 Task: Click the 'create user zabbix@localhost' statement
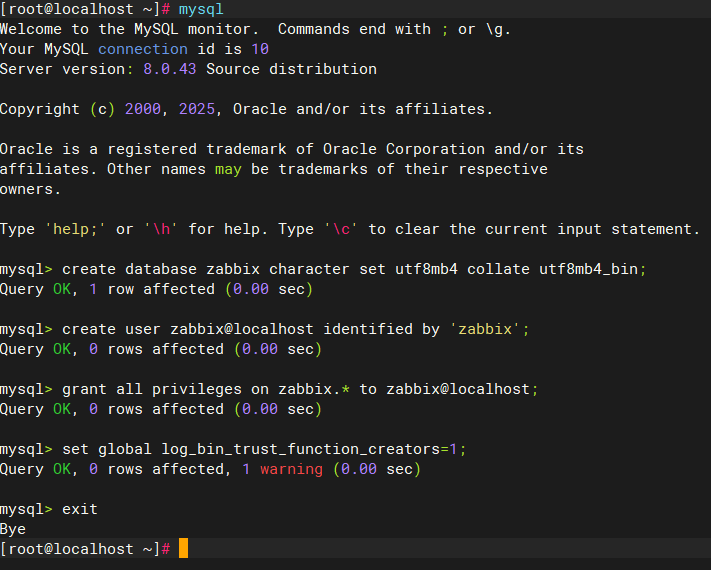pos(295,329)
